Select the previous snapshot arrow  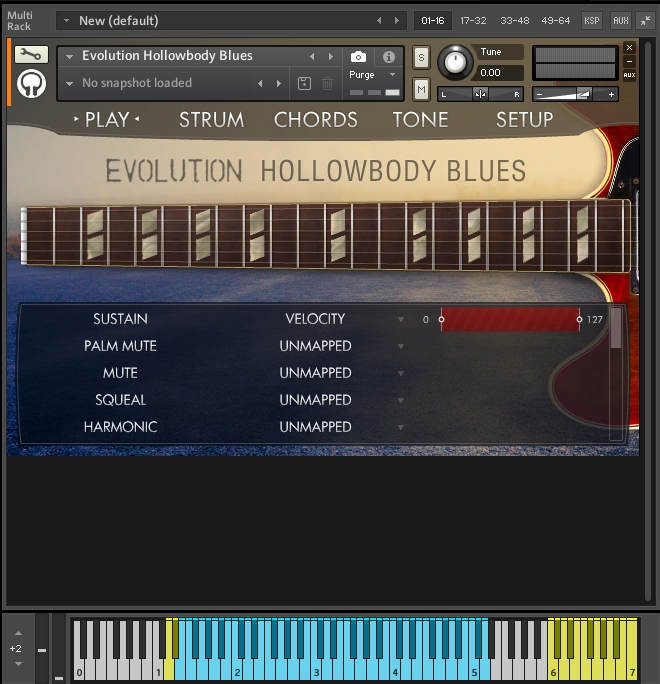pyautogui.click(x=260, y=83)
